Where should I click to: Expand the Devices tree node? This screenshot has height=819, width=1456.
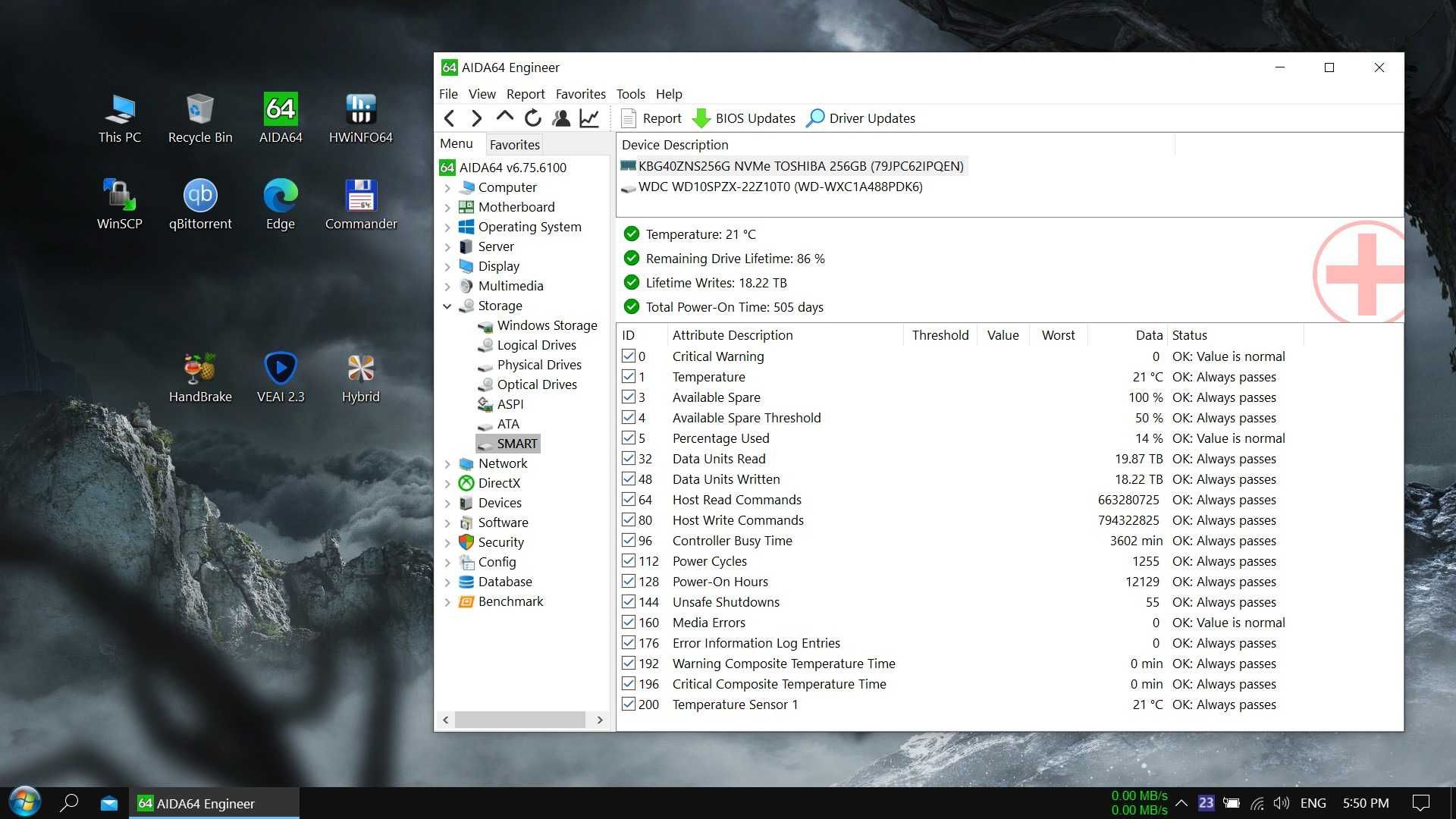(x=447, y=503)
